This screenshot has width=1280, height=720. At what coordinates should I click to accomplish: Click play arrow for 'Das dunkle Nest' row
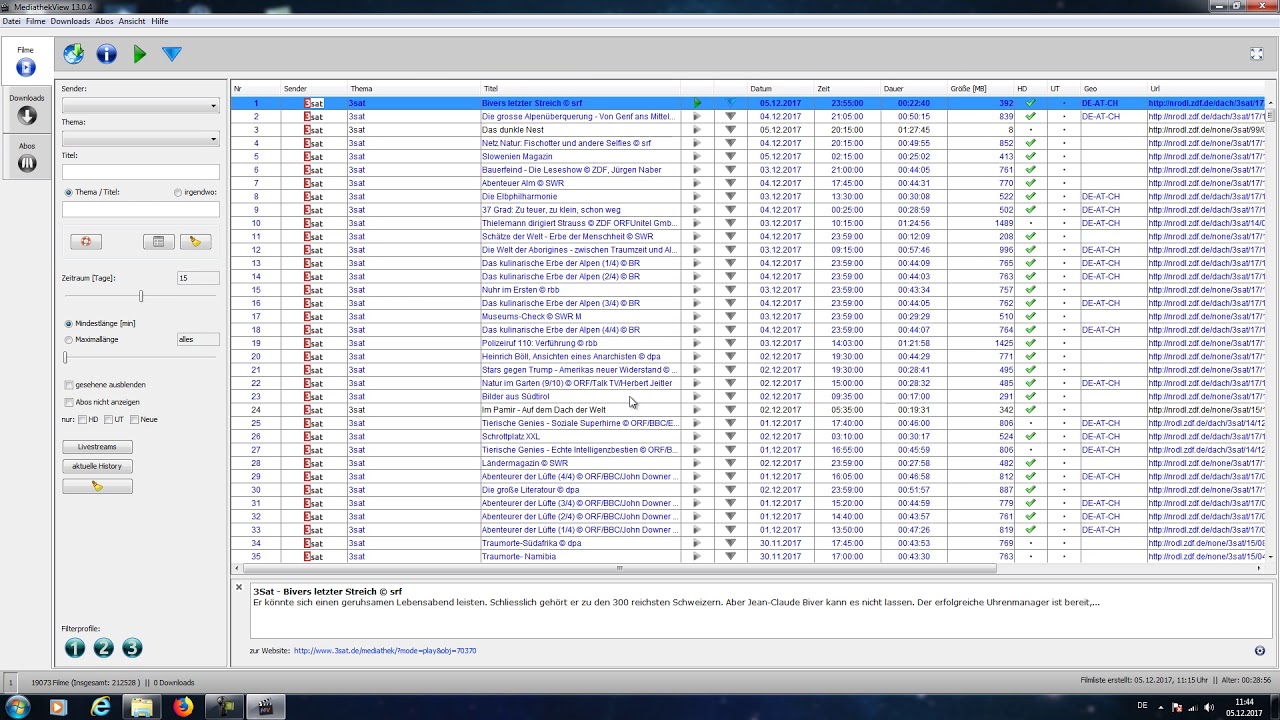[x=697, y=130]
